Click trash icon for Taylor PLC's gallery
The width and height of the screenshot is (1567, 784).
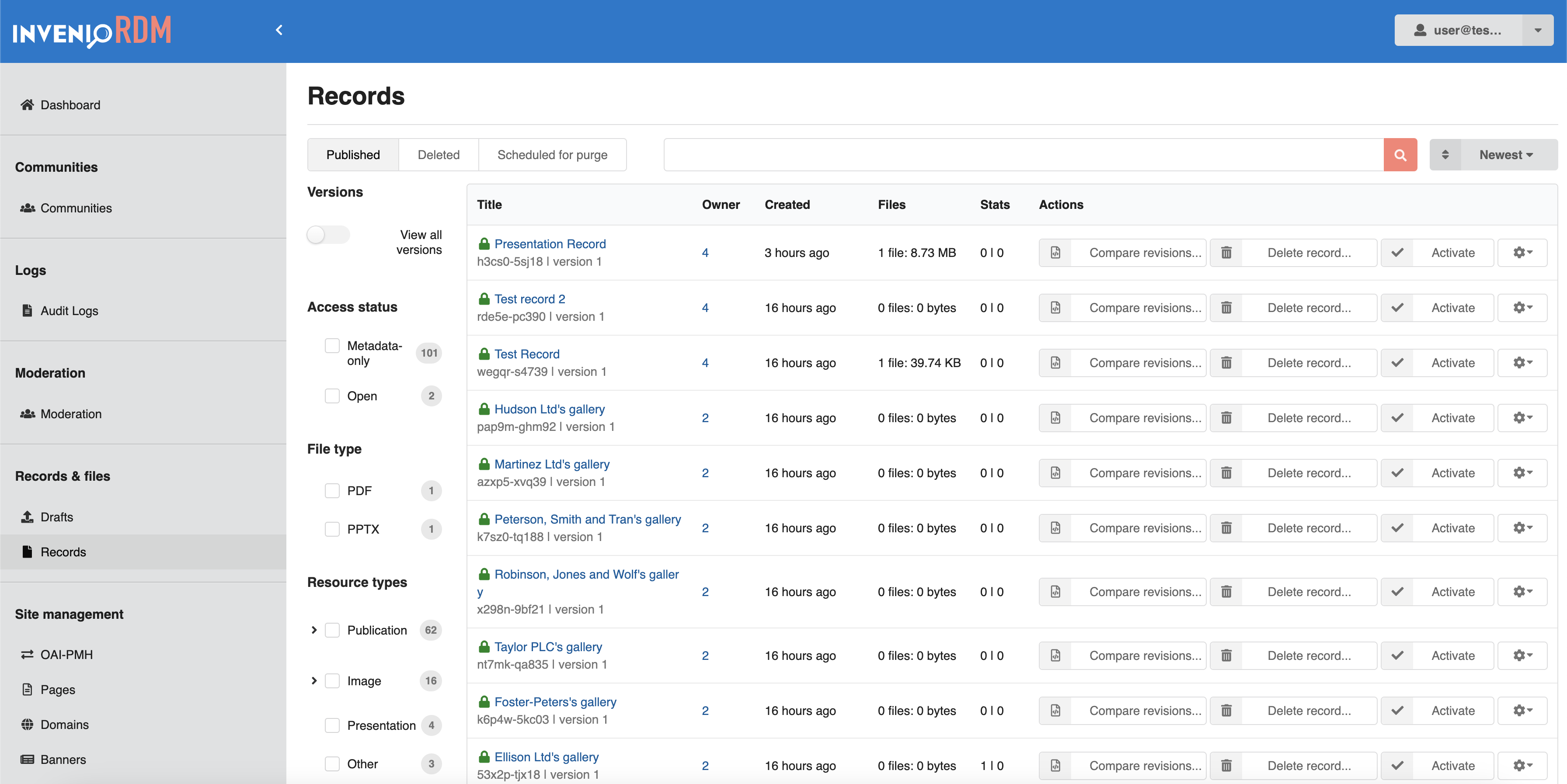(x=1226, y=656)
